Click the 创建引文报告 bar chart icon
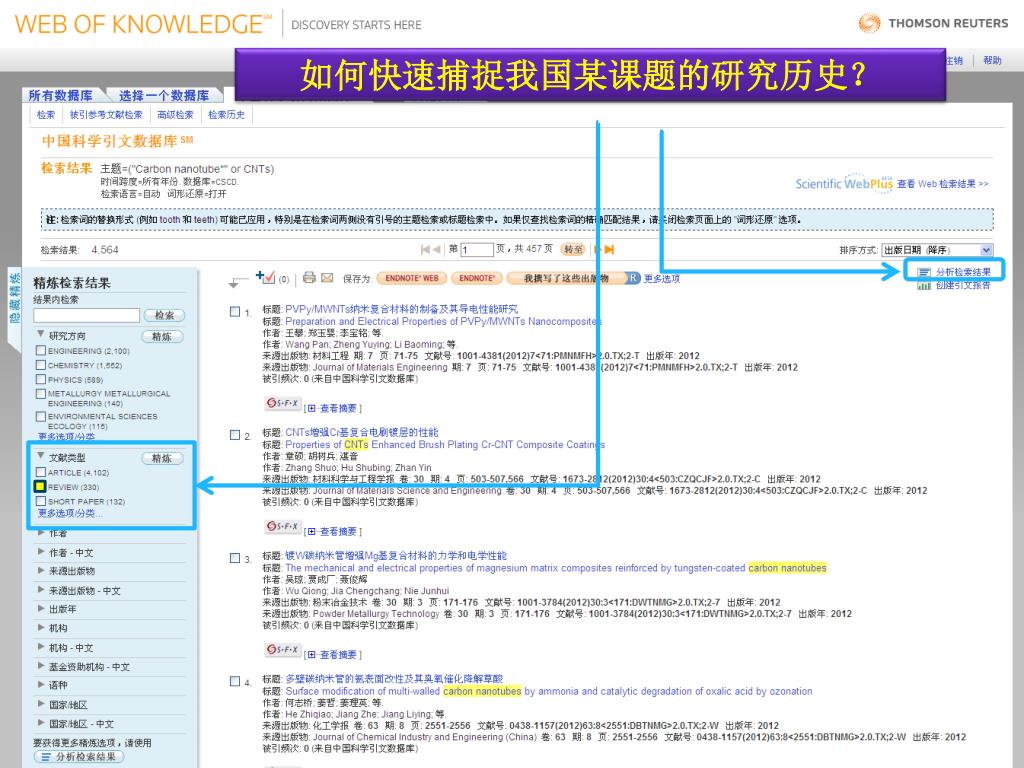This screenshot has width=1024, height=768. pos(924,286)
